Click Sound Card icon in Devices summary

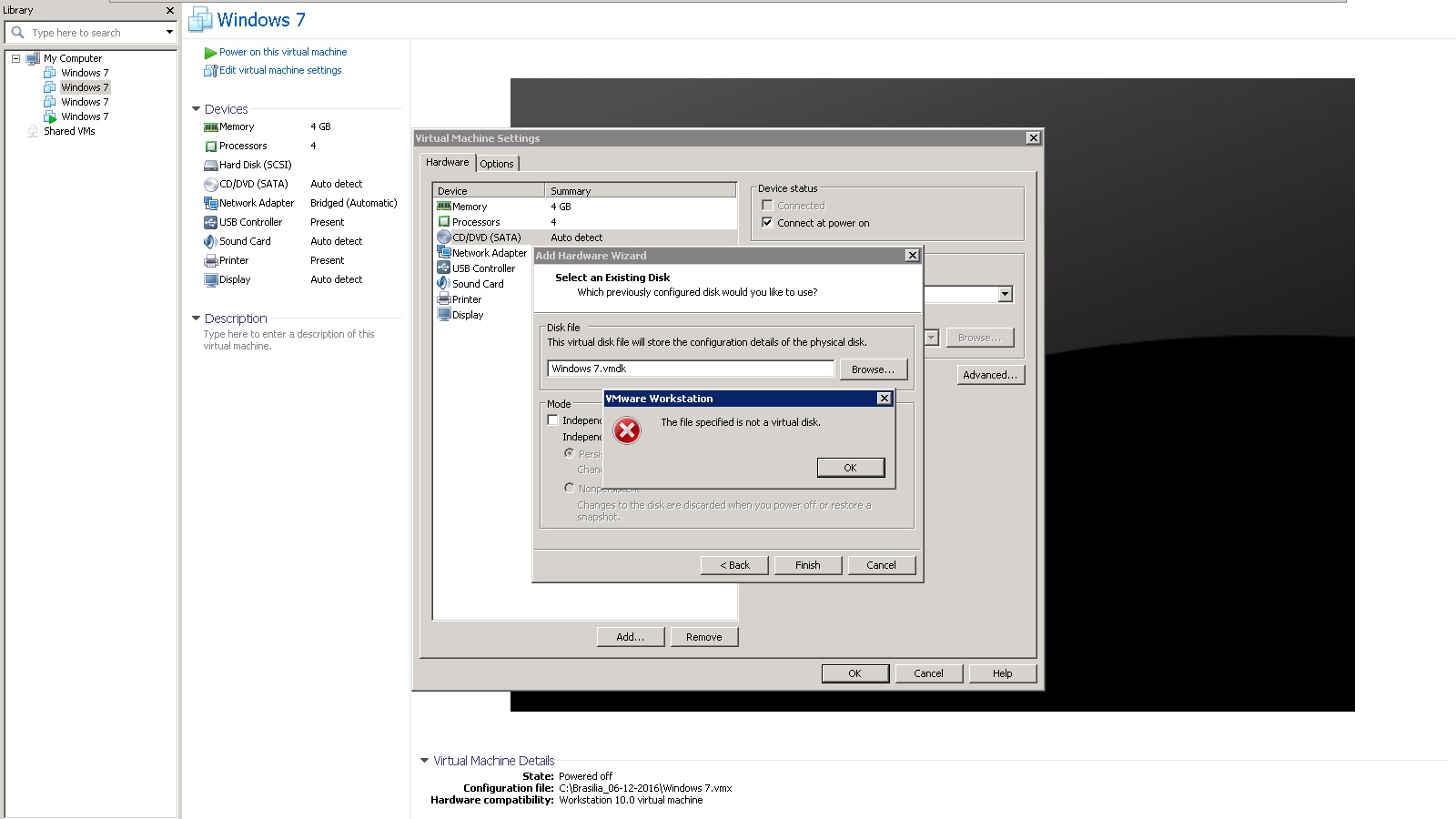coord(211,242)
